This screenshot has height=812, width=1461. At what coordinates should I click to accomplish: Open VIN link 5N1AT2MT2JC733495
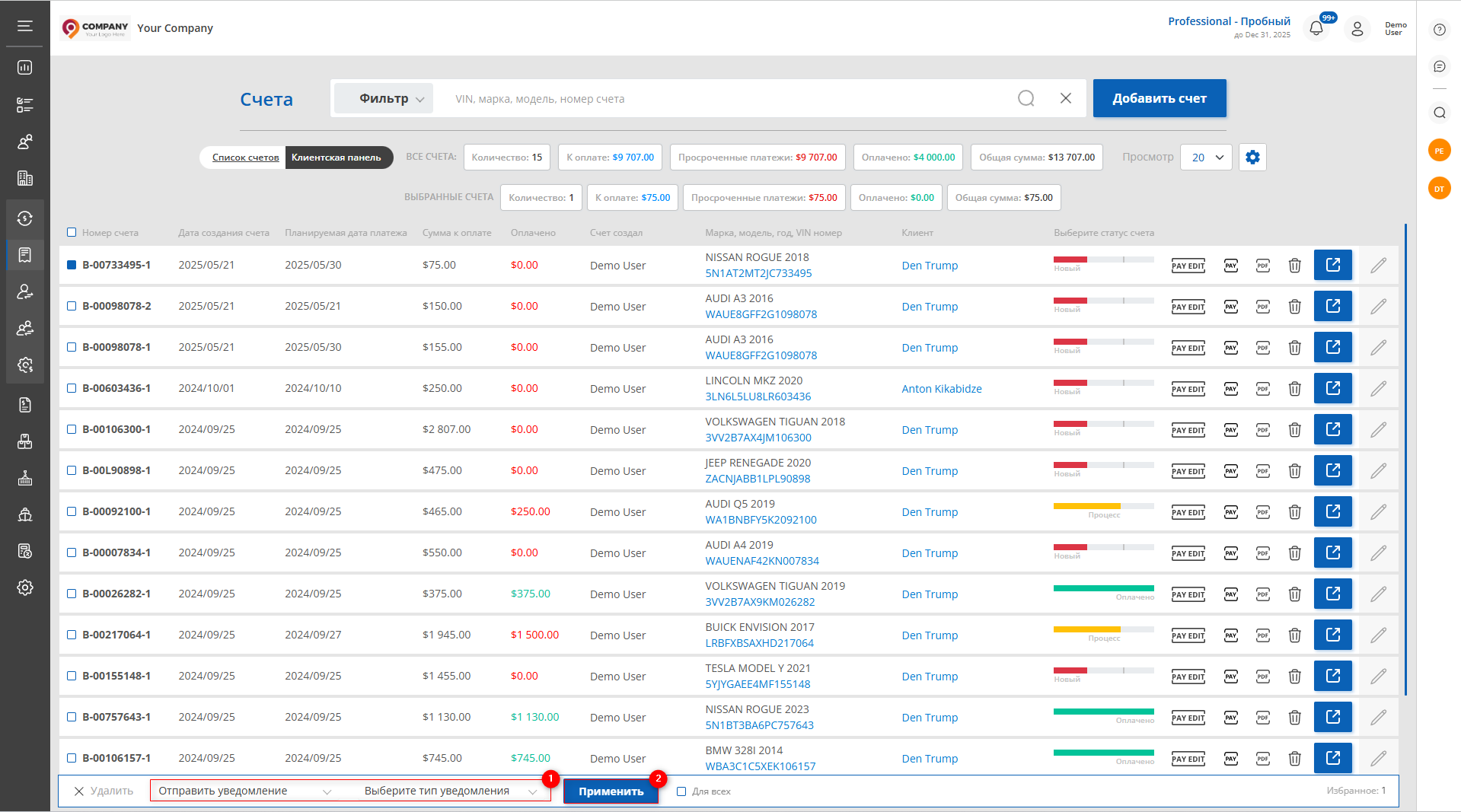[758, 273]
